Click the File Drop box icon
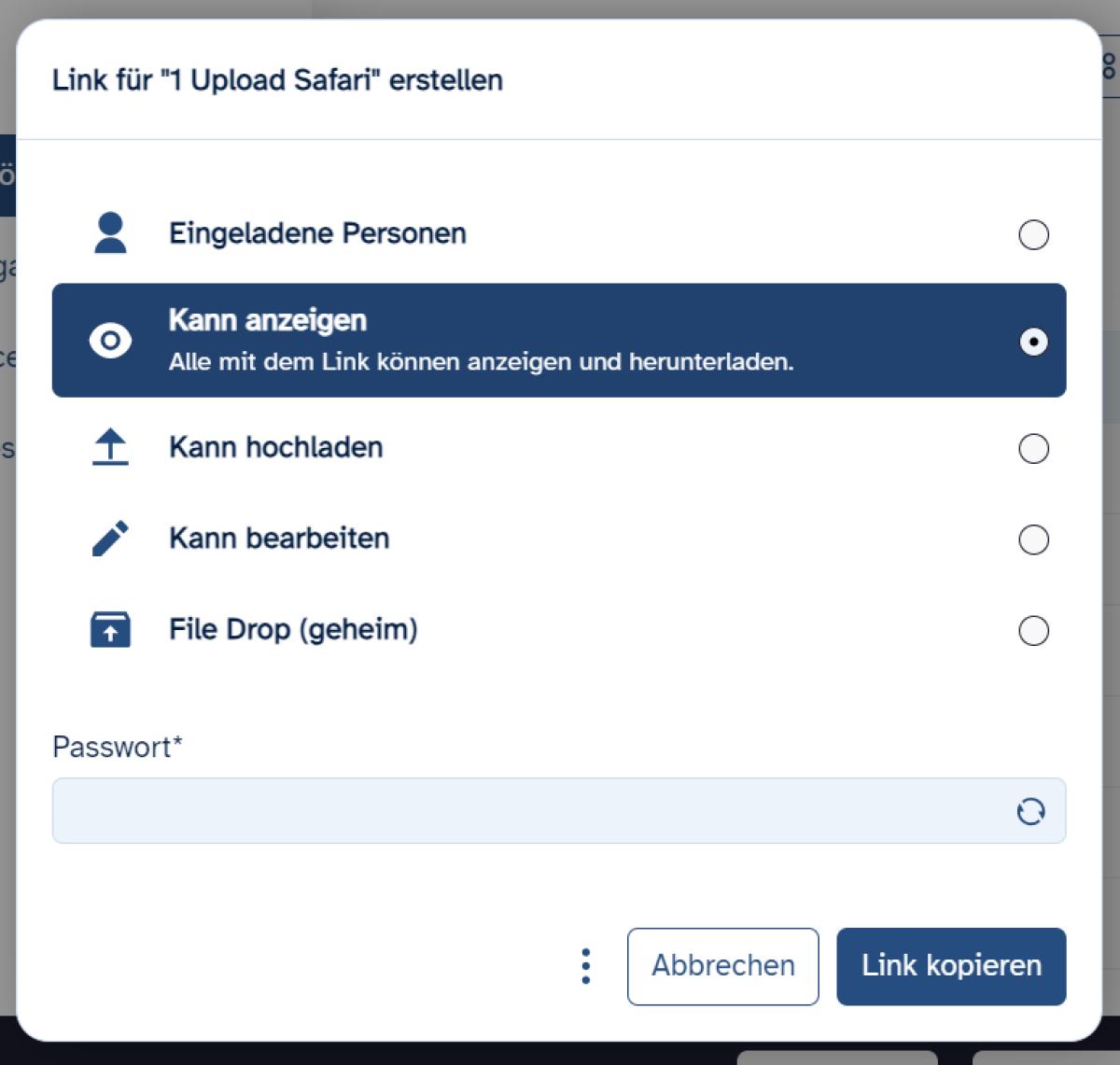Screen dimensions: 1120x1065 pos(110,630)
